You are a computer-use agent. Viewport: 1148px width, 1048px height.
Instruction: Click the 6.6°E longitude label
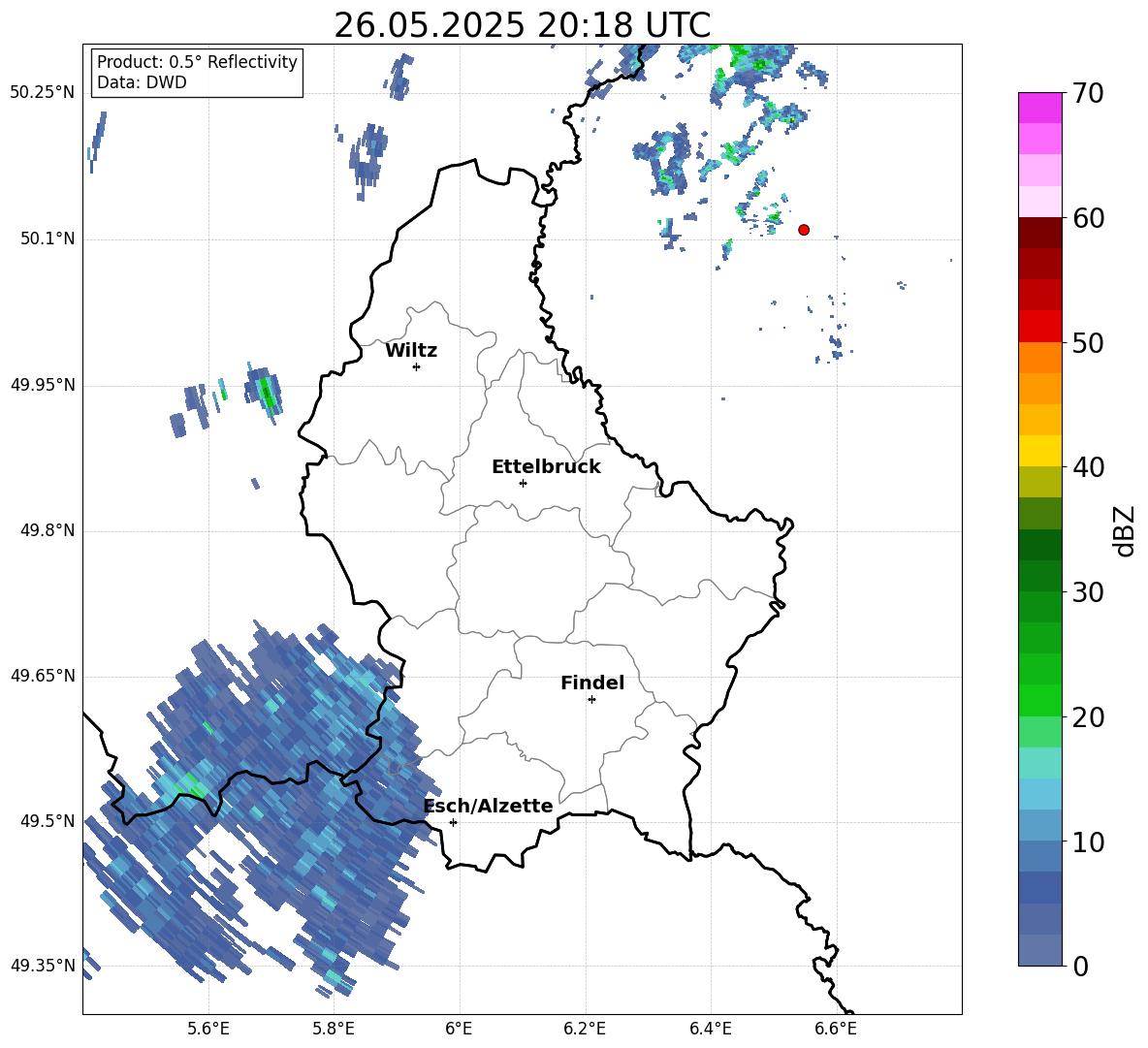pyautogui.click(x=836, y=1030)
